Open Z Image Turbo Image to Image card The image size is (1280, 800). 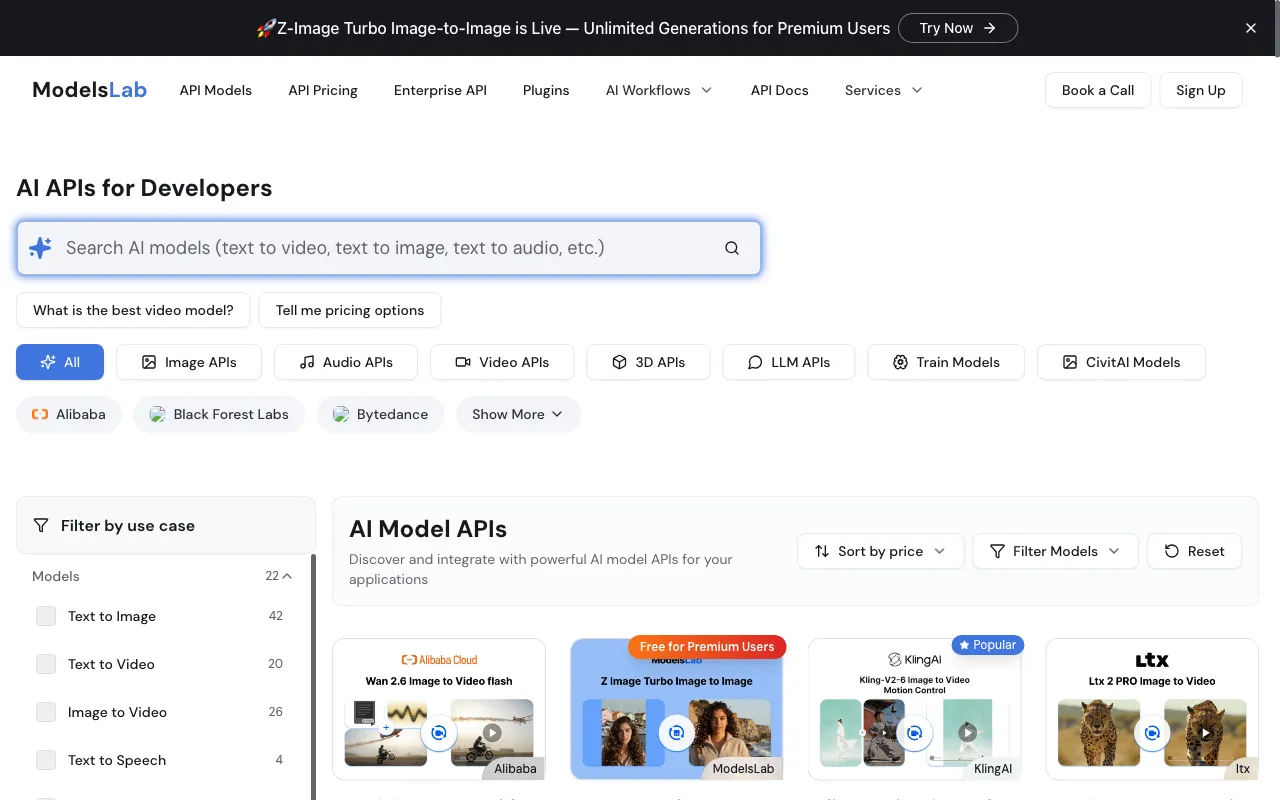pyautogui.click(x=677, y=709)
